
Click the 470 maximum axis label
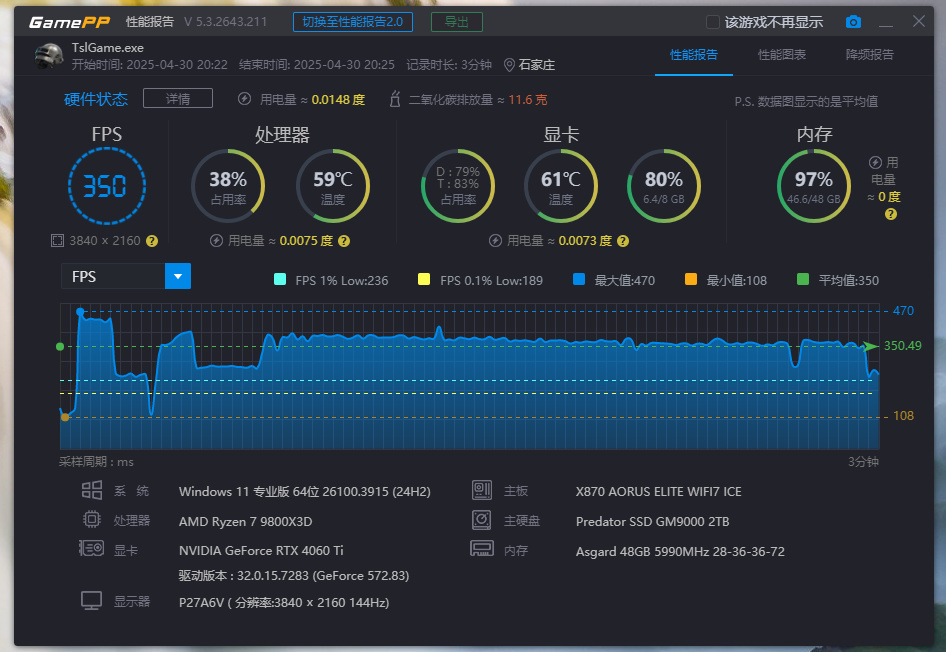tap(903, 311)
